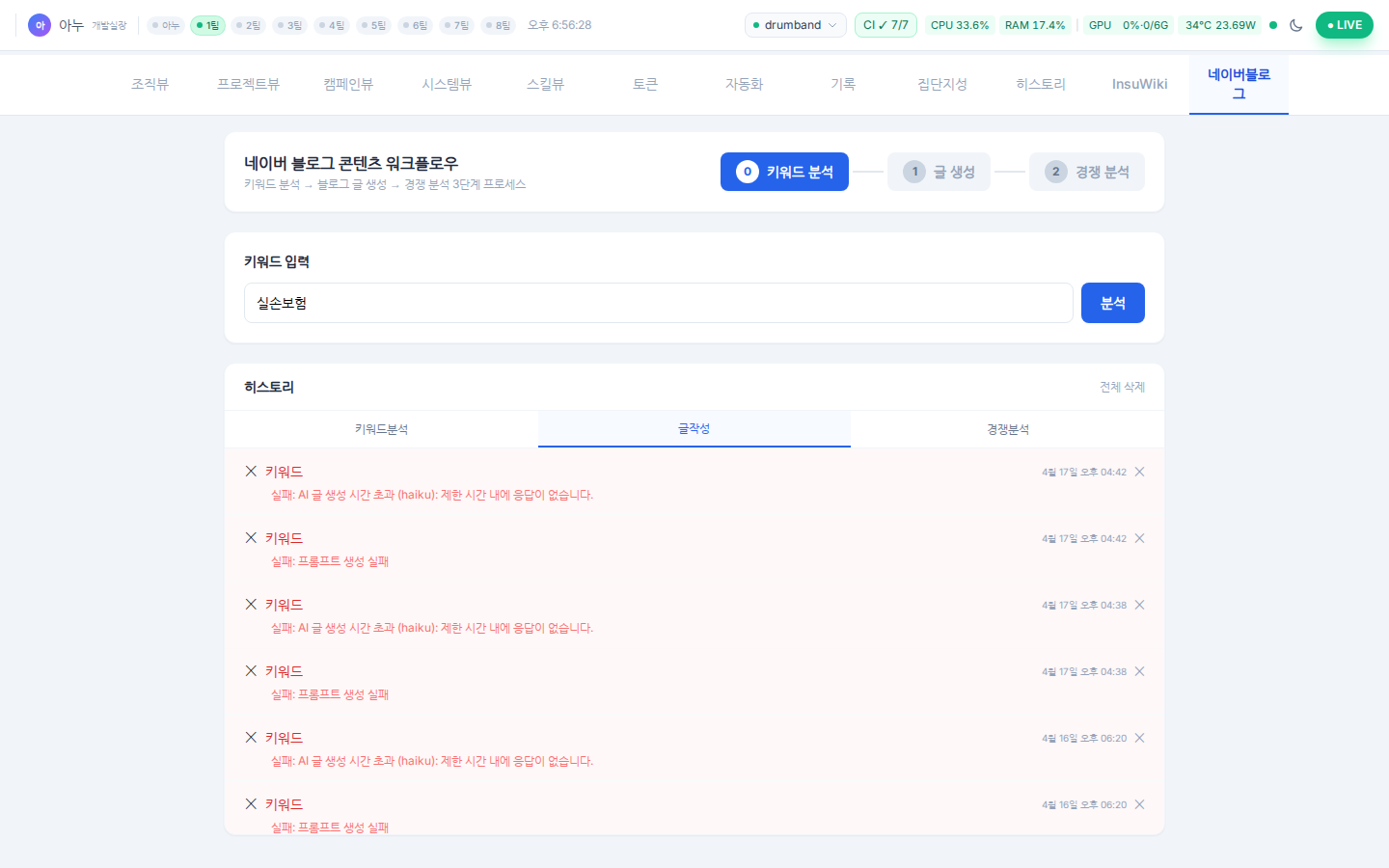Dismiss the last 4월 16일 프롬프트 생성 실패 entry
Viewport: 1389px width, 868px height.
(1139, 804)
